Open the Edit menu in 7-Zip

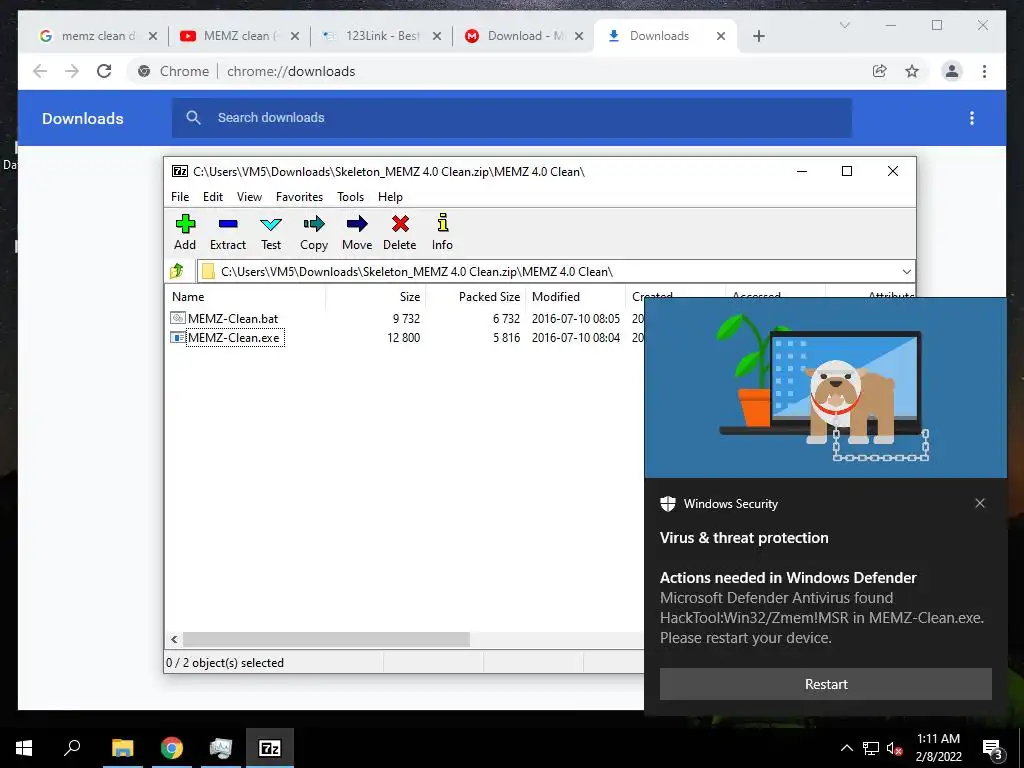213,197
